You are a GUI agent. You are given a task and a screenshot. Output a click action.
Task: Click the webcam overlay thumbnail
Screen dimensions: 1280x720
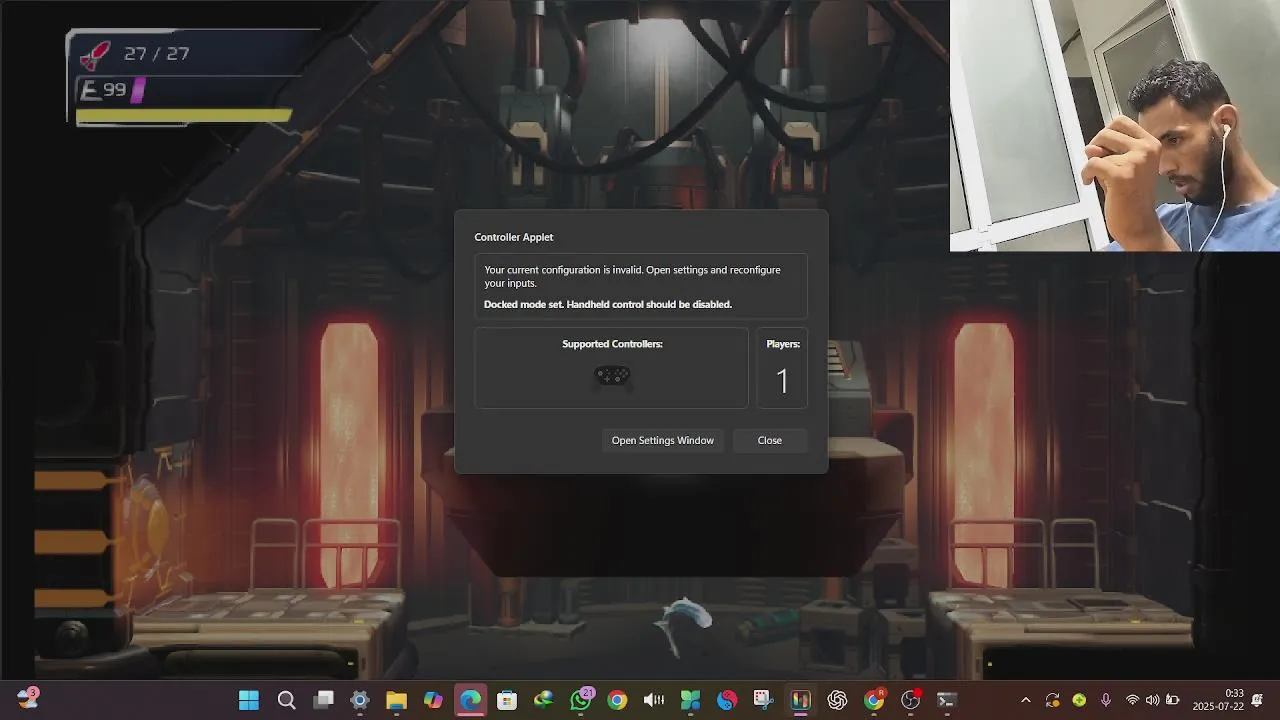[1115, 125]
